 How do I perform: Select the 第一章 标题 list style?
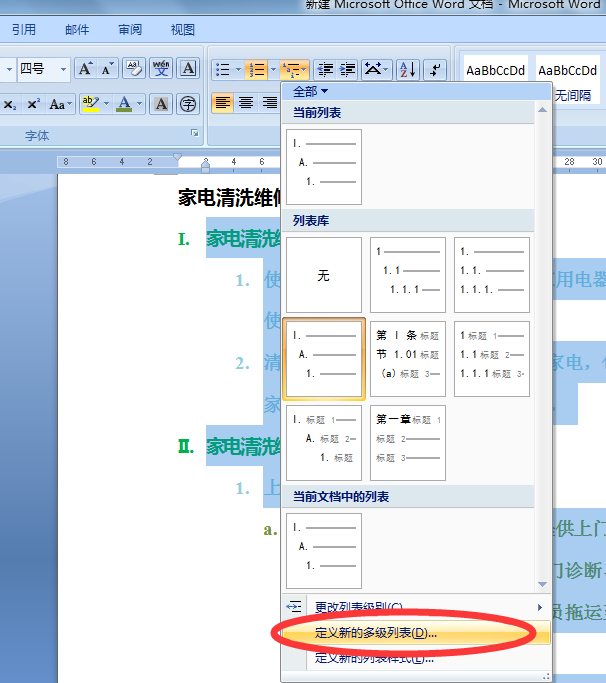click(408, 443)
